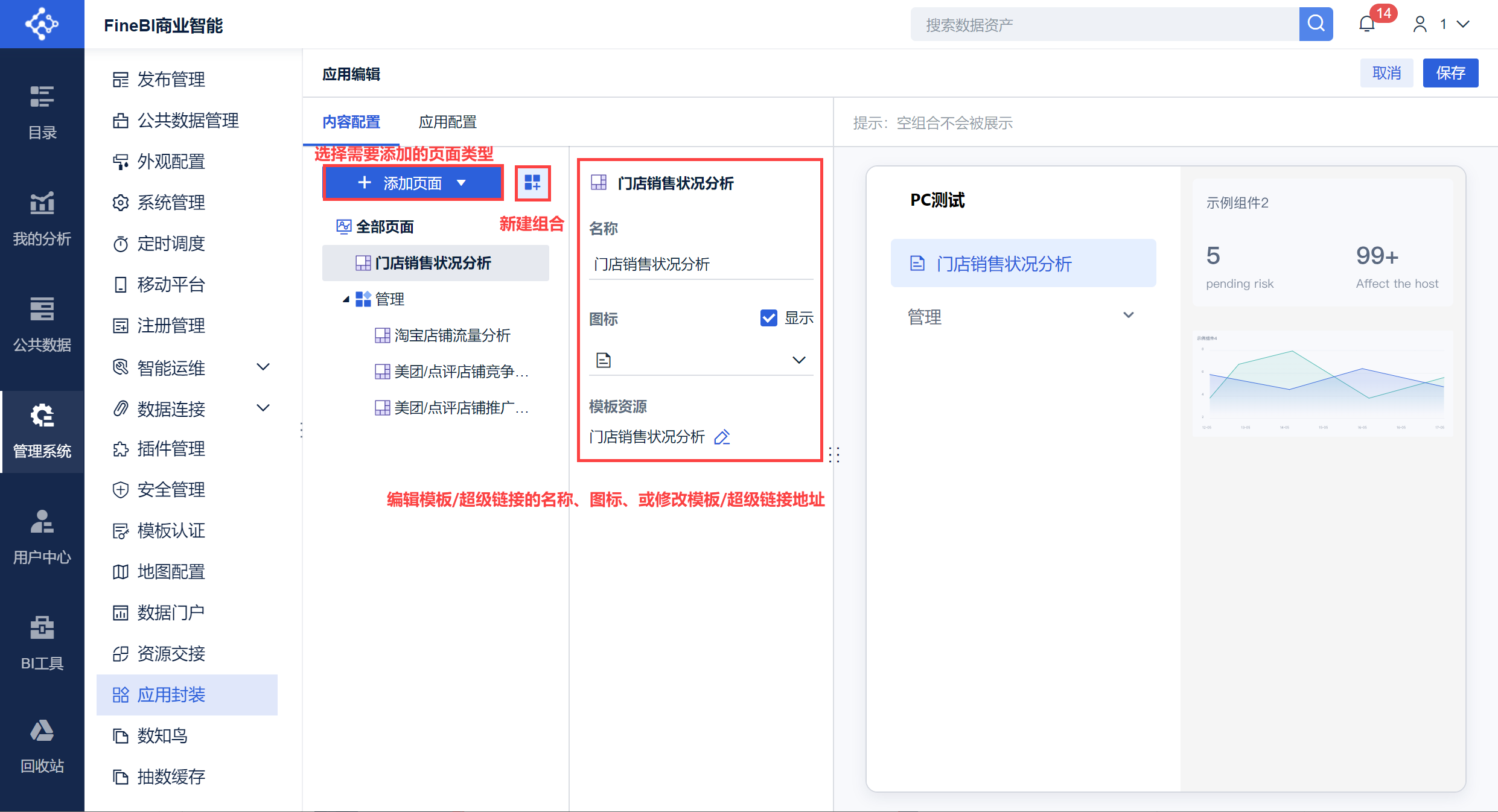
Task: Go to 回收站 in sidebar
Action: click(x=42, y=747)
